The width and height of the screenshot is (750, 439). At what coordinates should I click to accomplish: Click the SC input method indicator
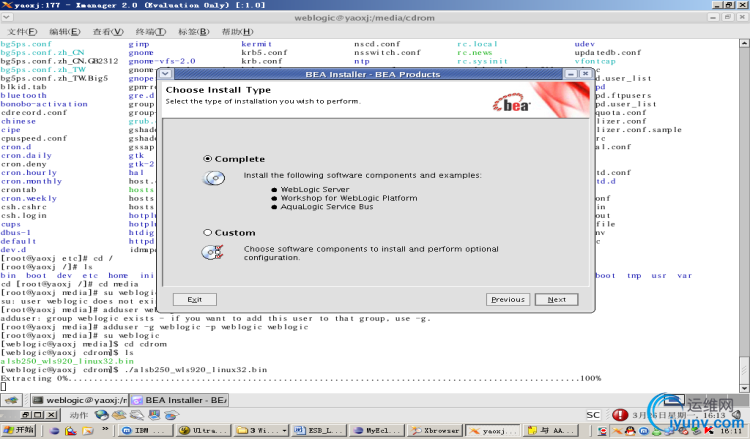(x=593, y=415)
